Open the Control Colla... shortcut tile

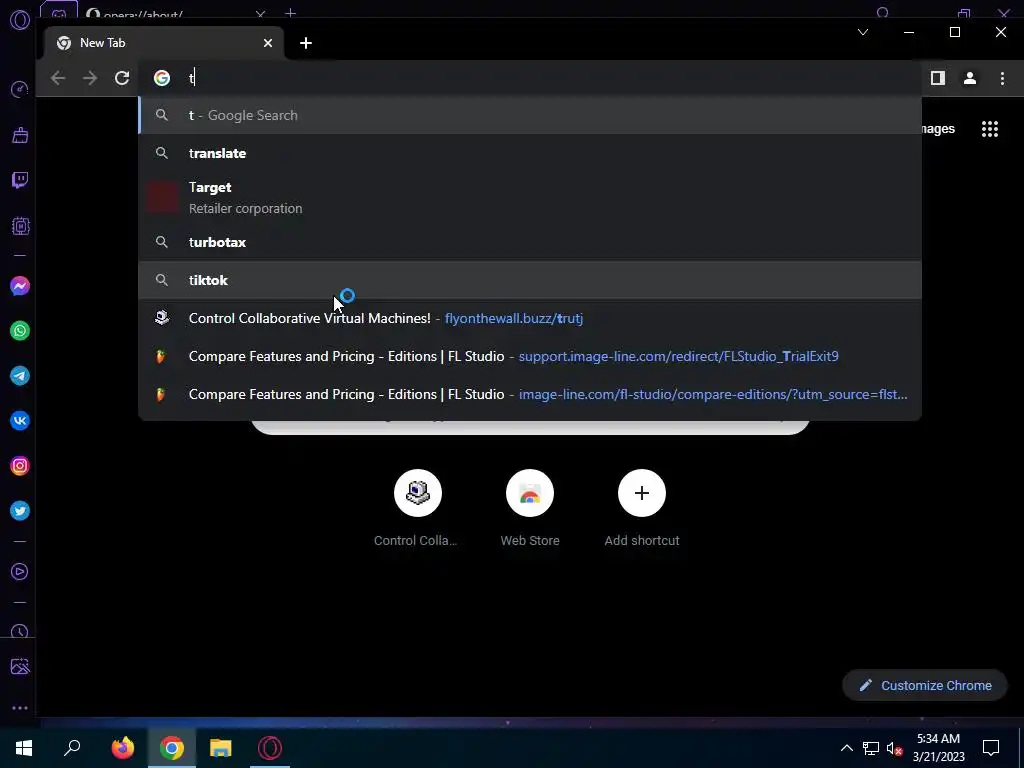click(418, 508)
